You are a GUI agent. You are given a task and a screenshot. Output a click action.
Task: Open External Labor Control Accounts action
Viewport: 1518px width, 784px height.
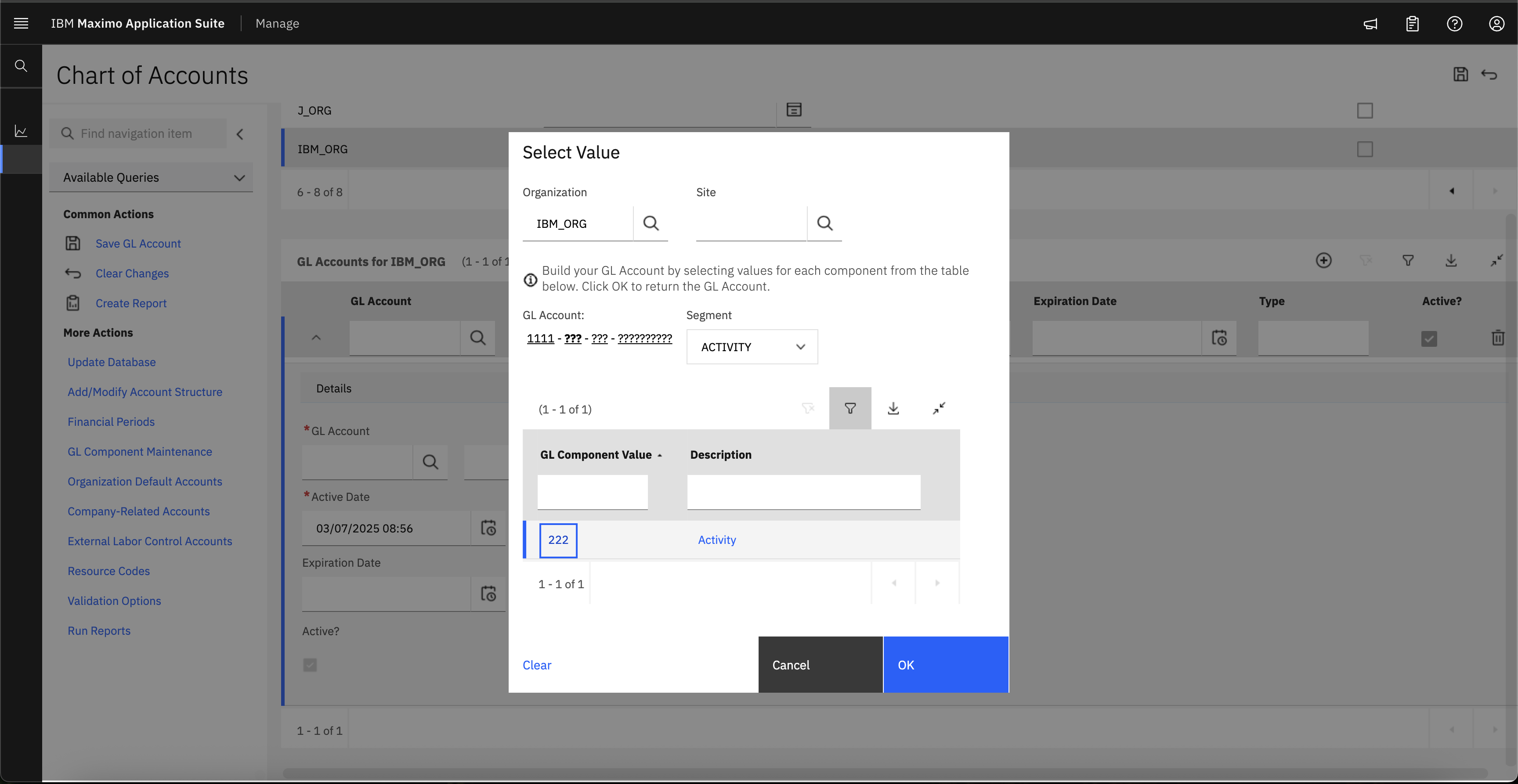pos(150,541)
